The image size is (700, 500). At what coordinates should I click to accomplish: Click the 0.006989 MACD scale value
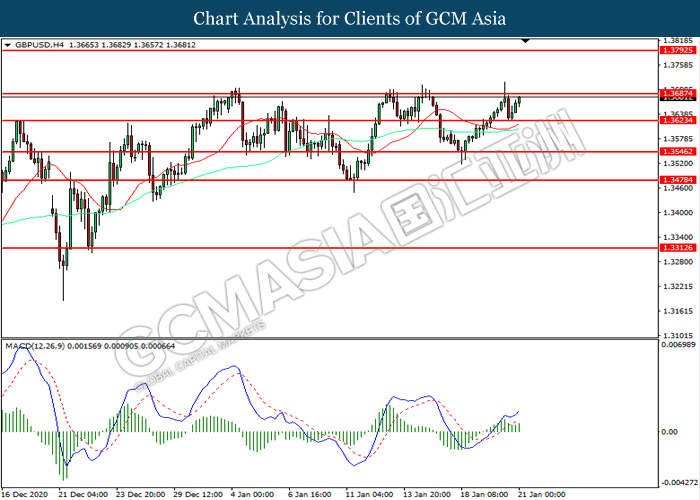pos(679,345)
